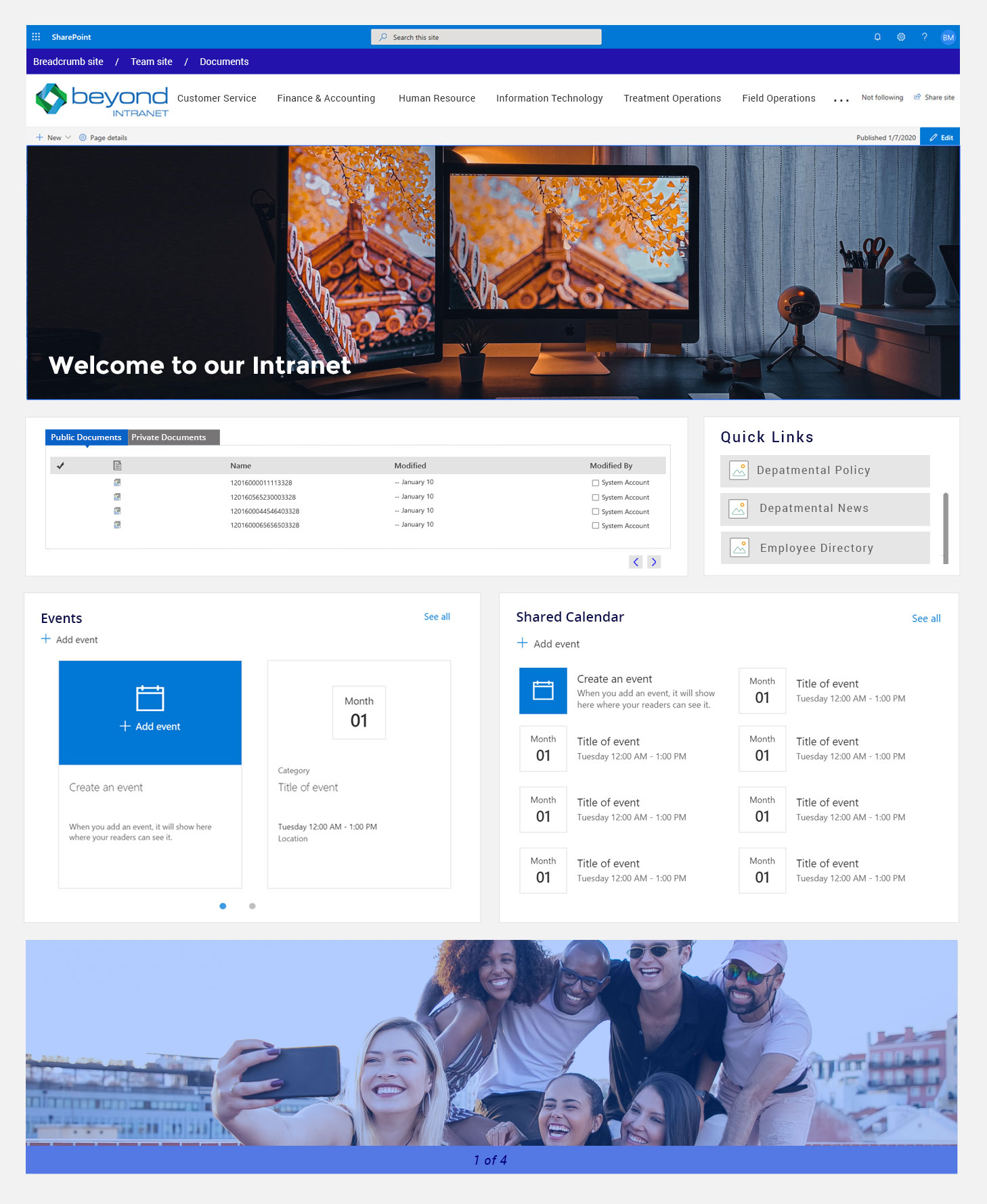Open the Welcome to our Intranet hero banner

tap(493, 272)
